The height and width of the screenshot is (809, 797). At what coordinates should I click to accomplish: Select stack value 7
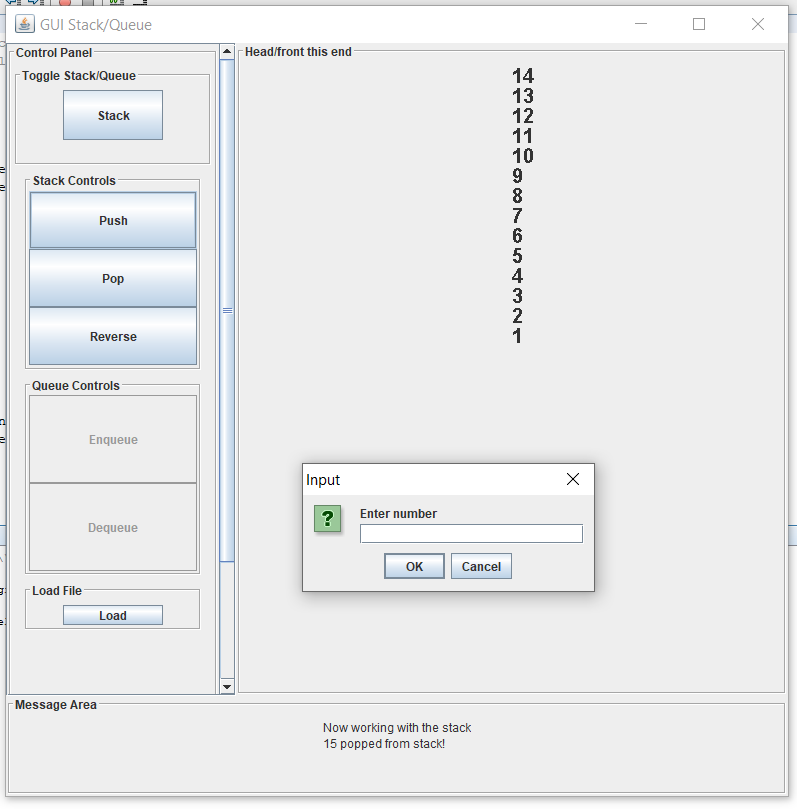(x=517, y=216)
